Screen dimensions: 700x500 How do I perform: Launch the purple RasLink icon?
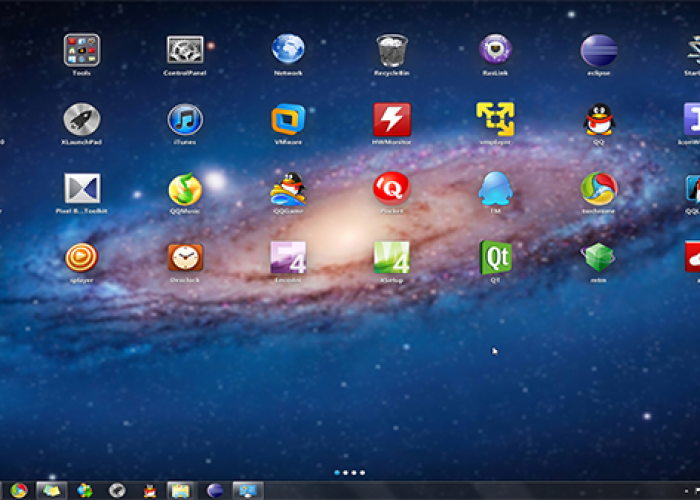pyautogui.click(x=495, y=49)
